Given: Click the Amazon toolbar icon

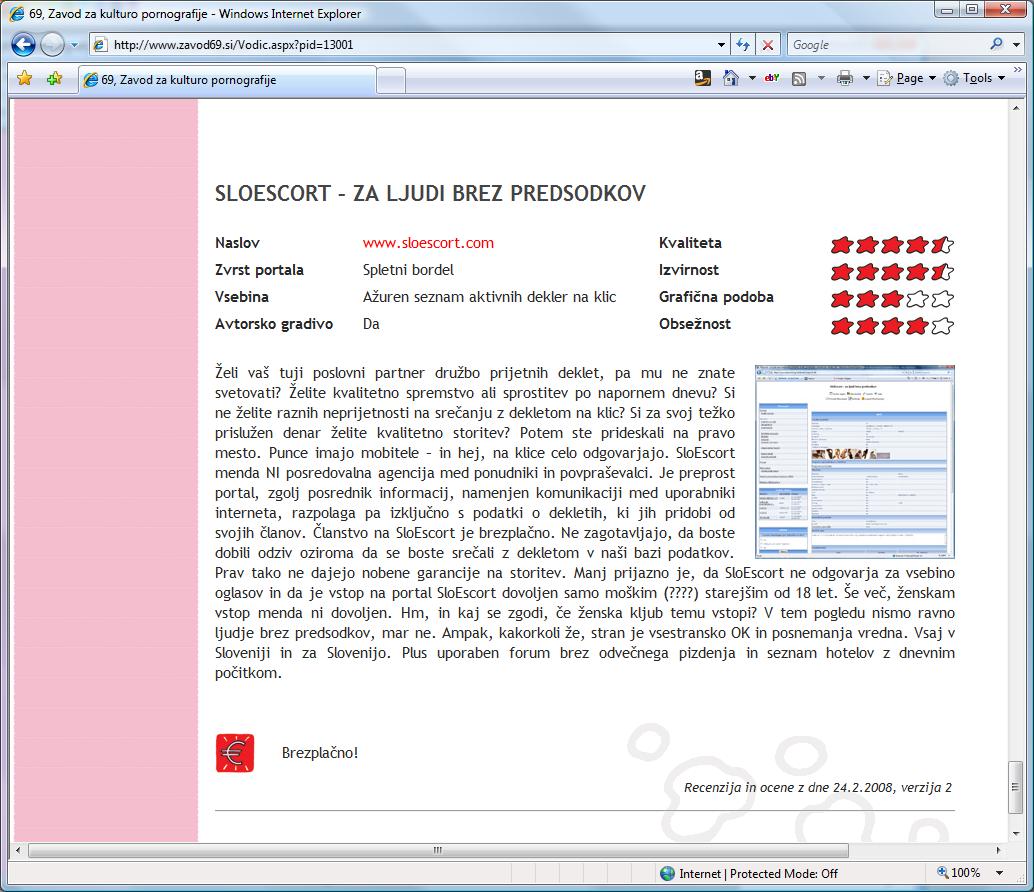Looking at the screenshot, I should (702, 78).
